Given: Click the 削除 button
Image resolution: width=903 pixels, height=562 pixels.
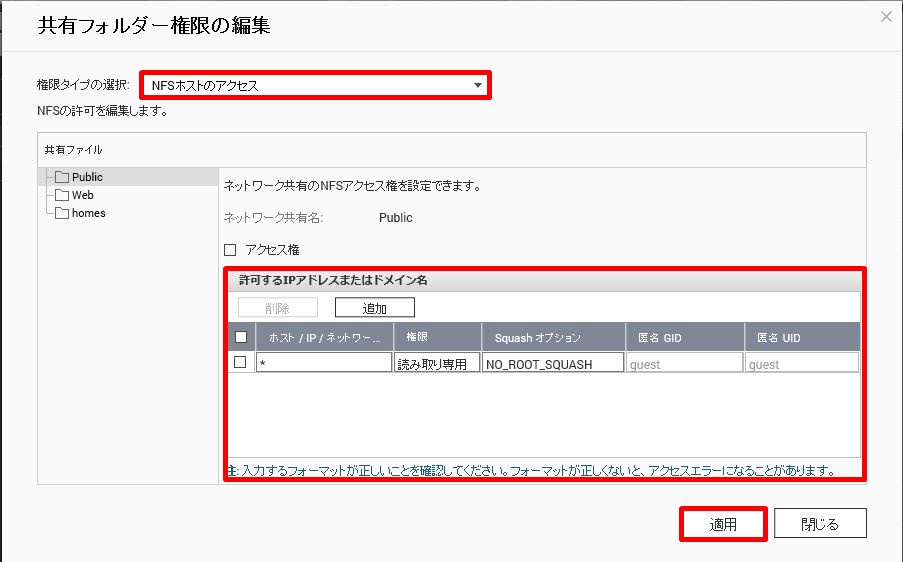Looking at the screenshot, I should pos(277,308).
